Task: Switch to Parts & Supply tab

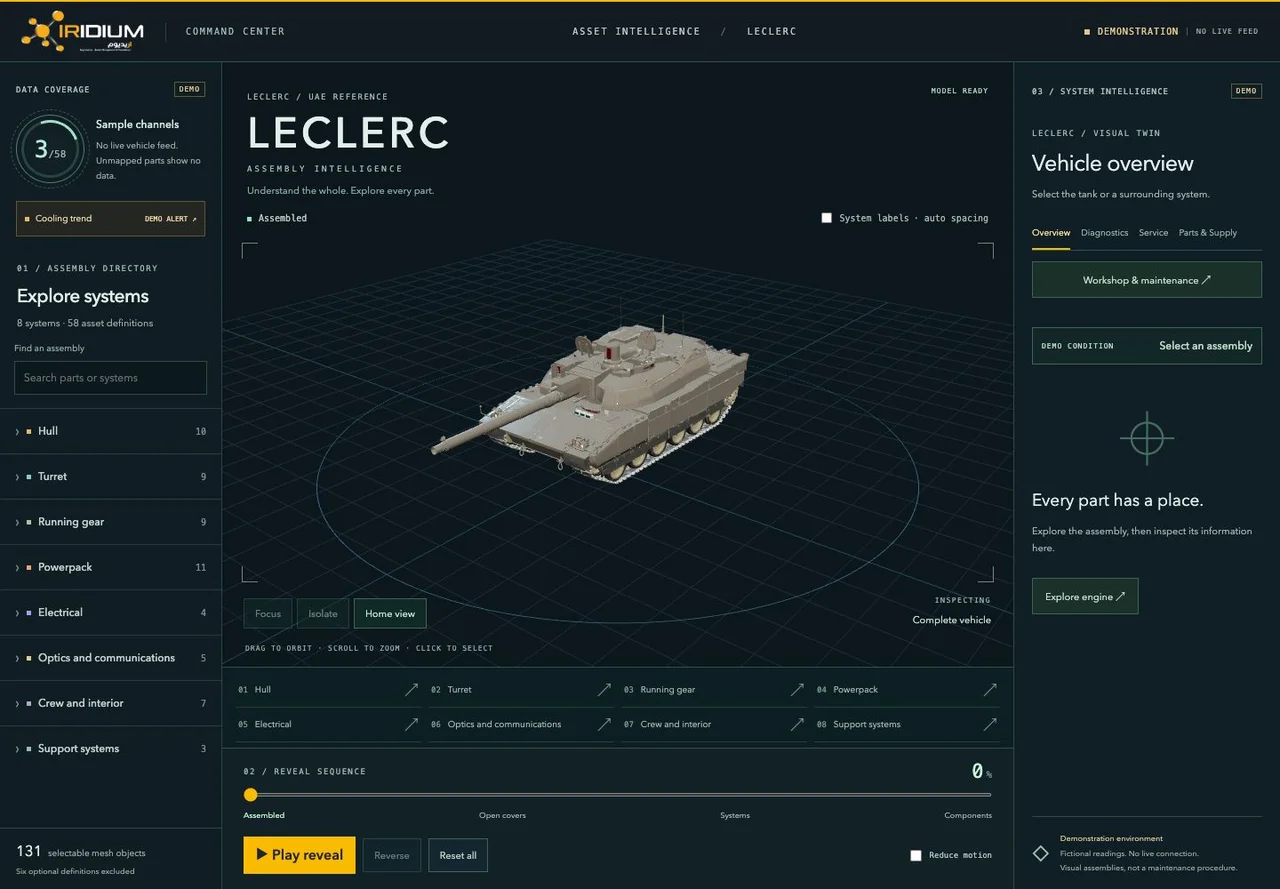Action: [x=1208, y=233]
